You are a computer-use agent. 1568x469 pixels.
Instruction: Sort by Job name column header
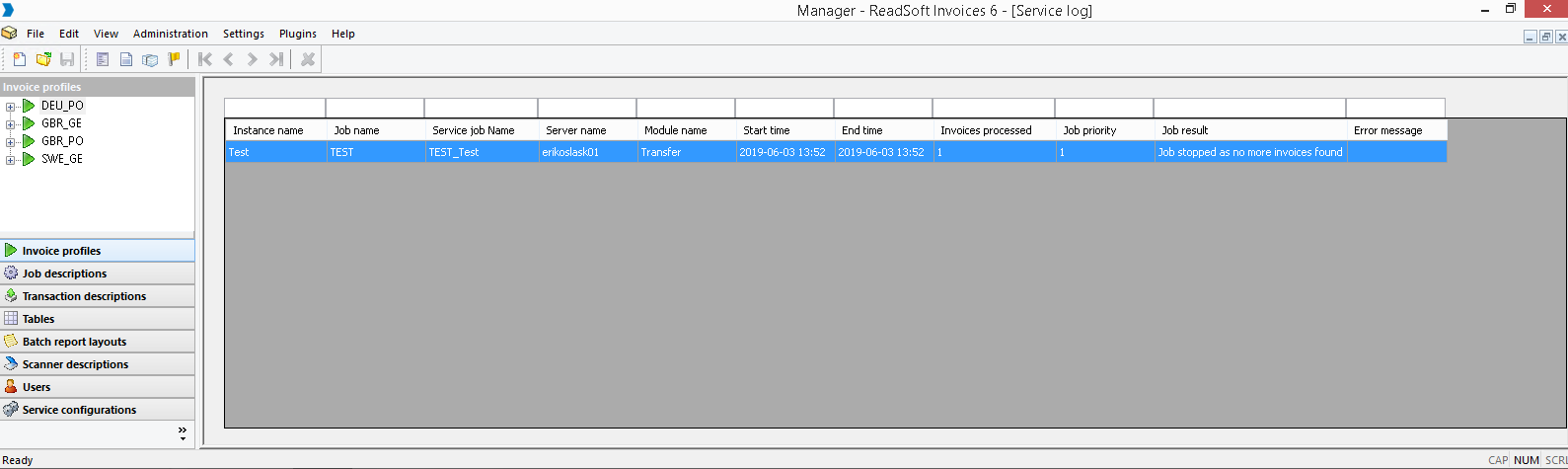click(x=375, y=130)
